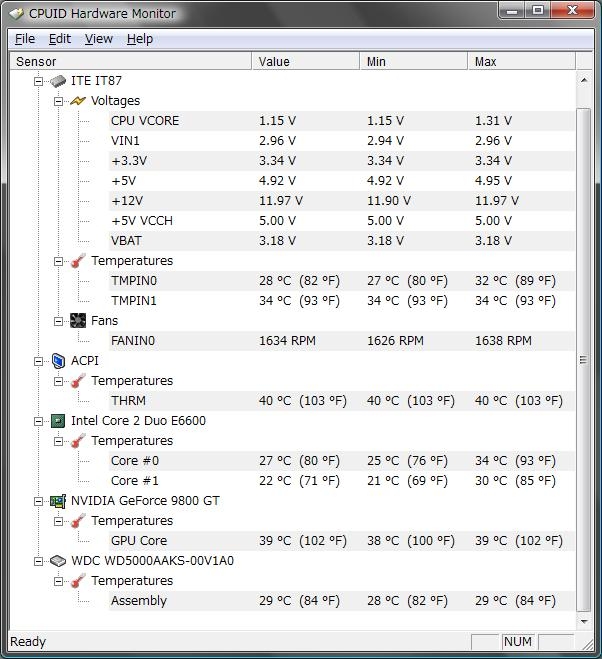Click the Sensor column header
The width and height of the screenshot is (602, 659).
[130, 61]
